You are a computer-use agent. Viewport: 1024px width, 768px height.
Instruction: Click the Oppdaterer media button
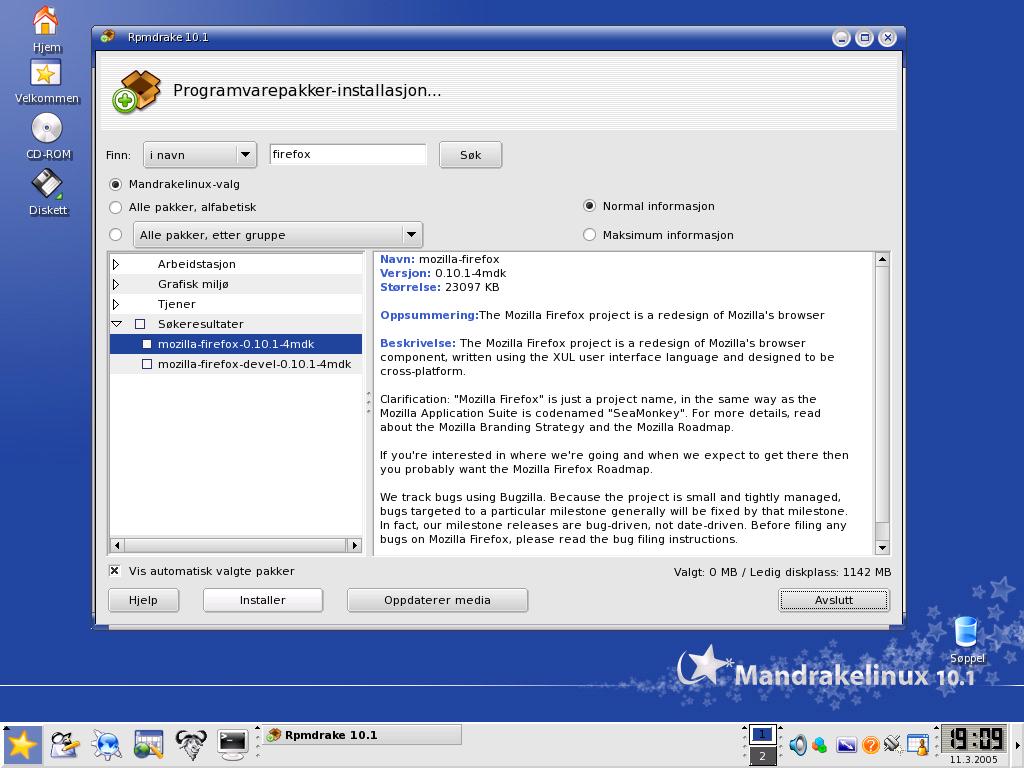tap(437, 600)
